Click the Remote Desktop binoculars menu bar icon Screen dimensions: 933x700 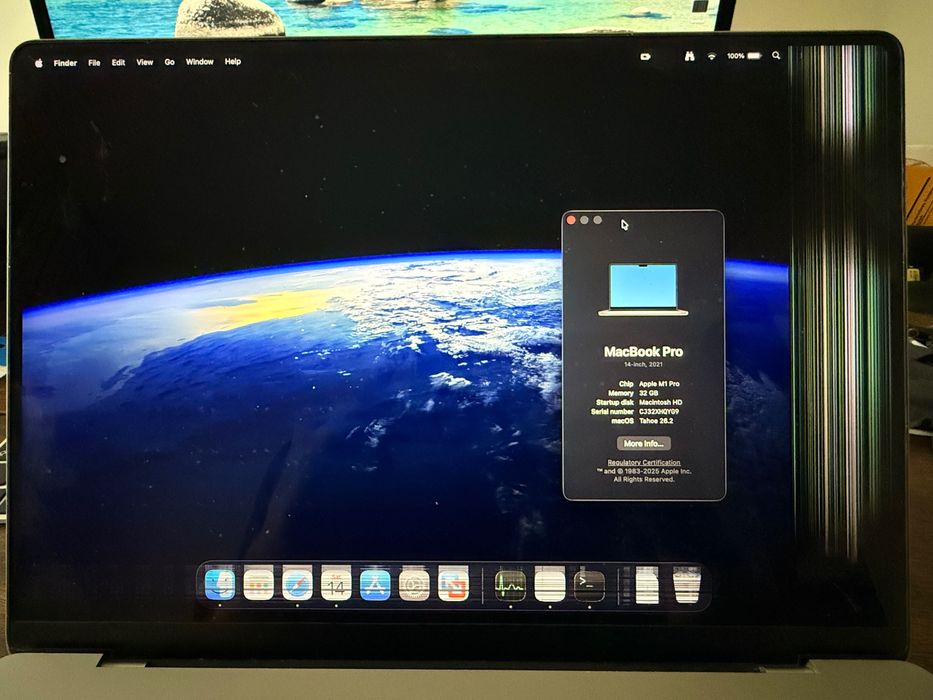click(689, 56)
